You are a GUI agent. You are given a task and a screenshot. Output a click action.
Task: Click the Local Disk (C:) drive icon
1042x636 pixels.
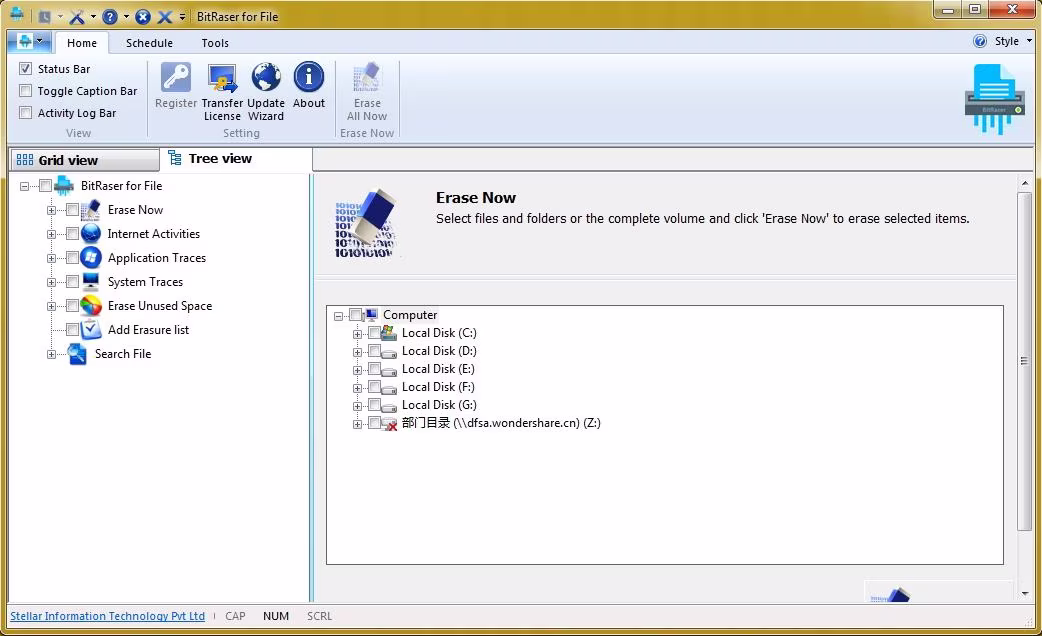[389, 332]
